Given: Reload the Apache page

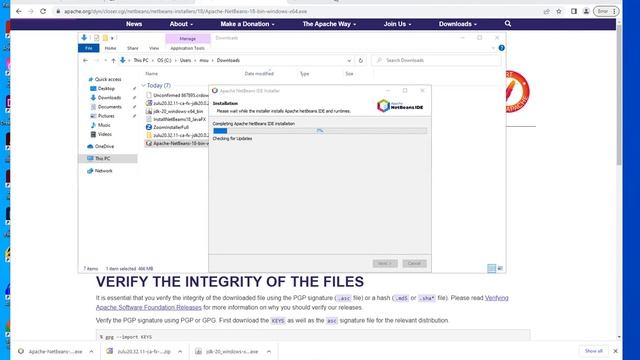Looking at the screenshot, I should tap(43, 11).
